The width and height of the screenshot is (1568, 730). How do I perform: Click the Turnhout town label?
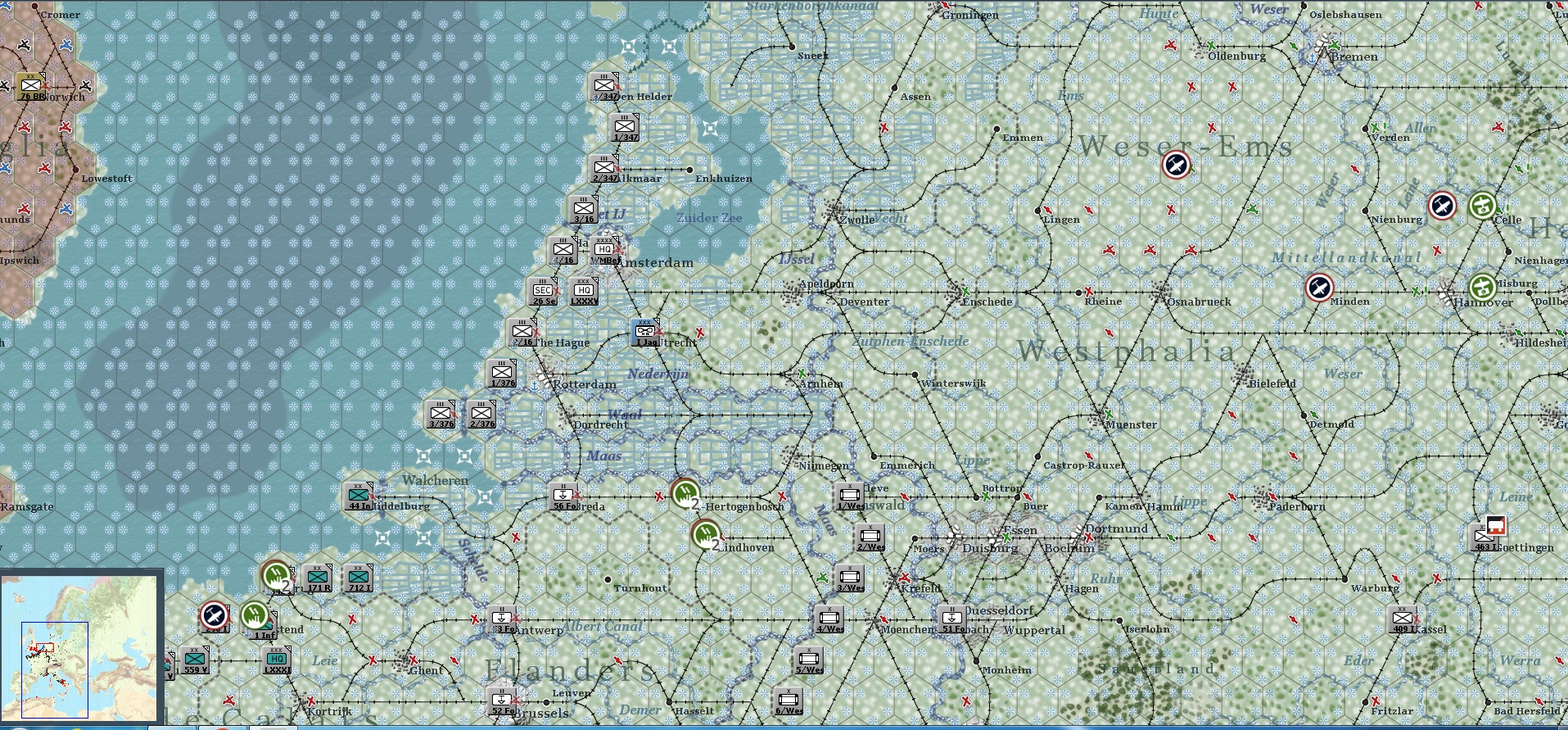point(640,588)
